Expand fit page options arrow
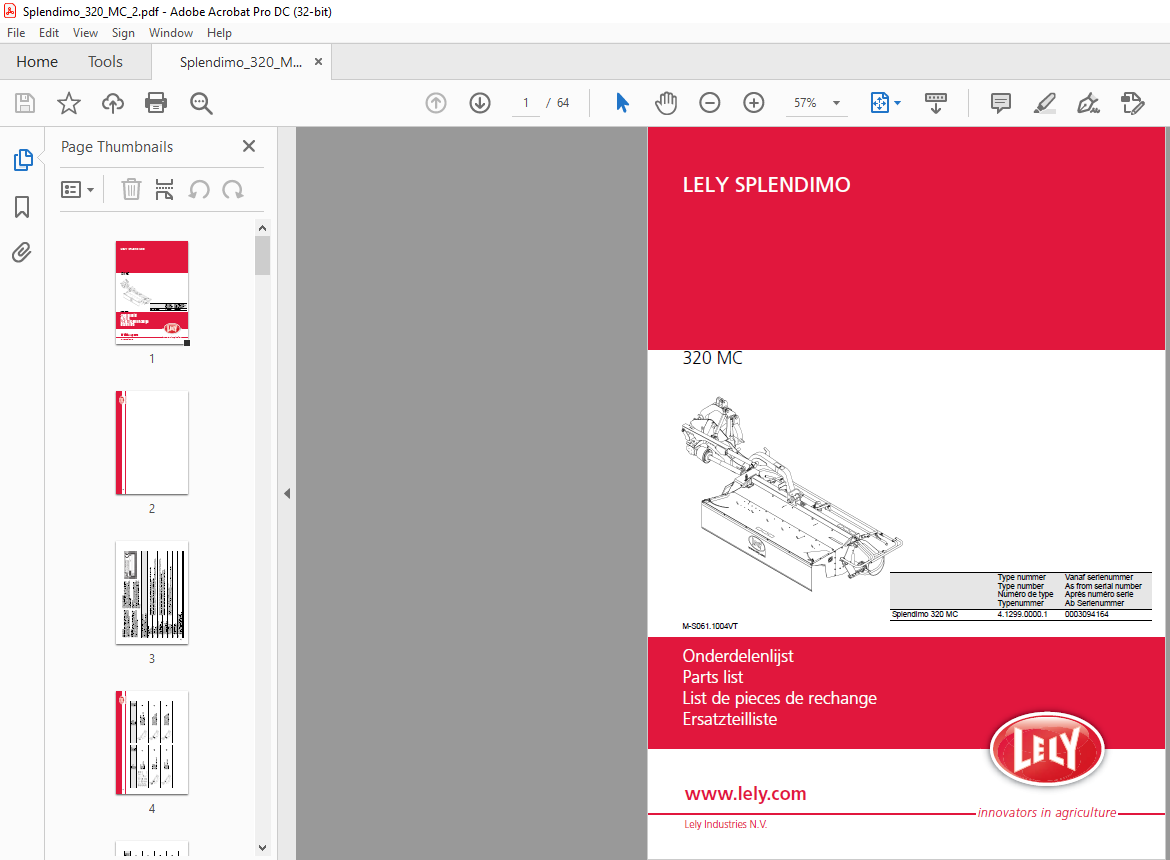 [x=897, y=103]
